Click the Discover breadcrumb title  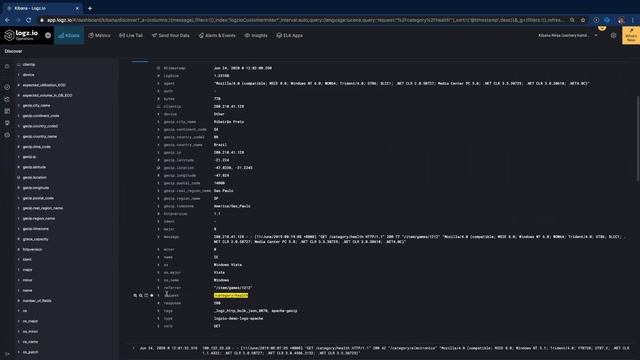[x=13, y=51]
